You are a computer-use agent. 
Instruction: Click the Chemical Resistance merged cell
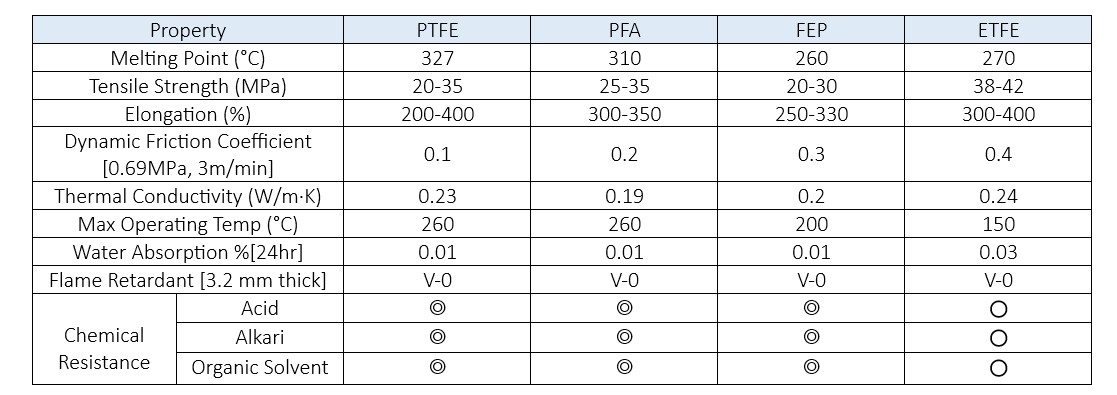104,339
